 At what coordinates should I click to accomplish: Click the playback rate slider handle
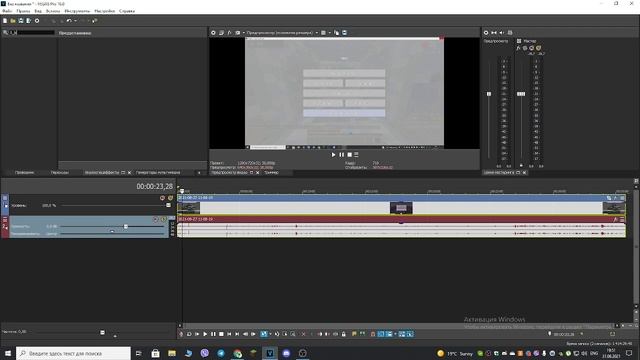102,332
